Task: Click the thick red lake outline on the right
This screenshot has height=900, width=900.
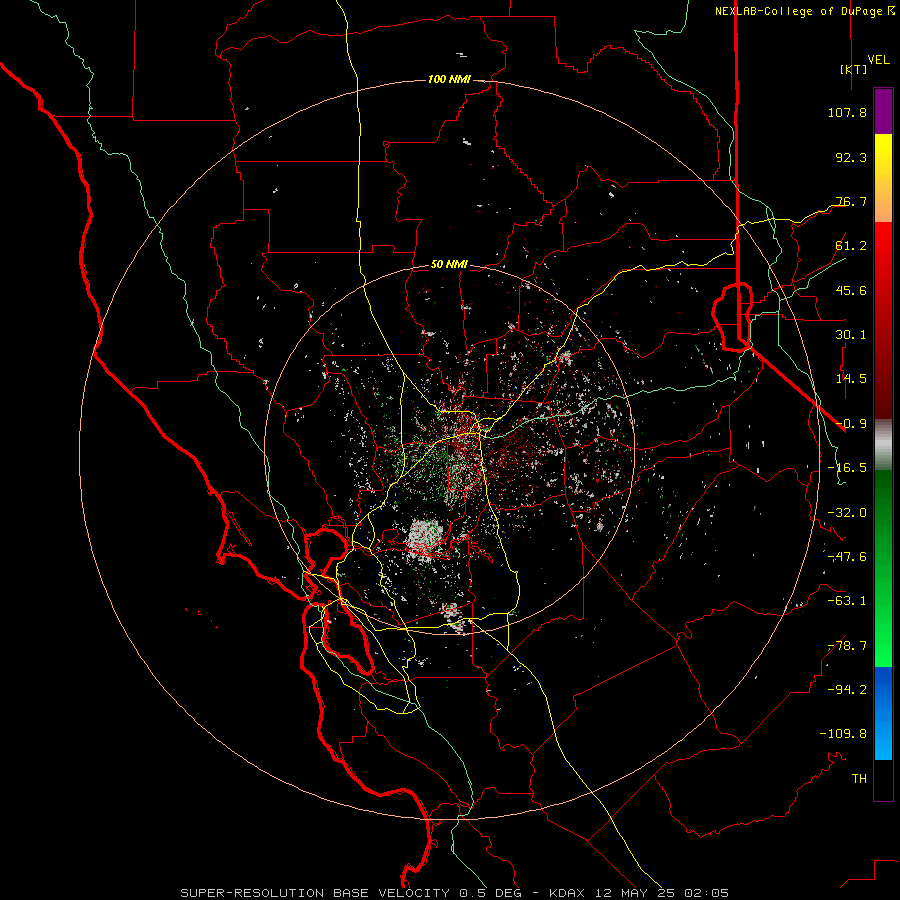Action: point(732,316)
